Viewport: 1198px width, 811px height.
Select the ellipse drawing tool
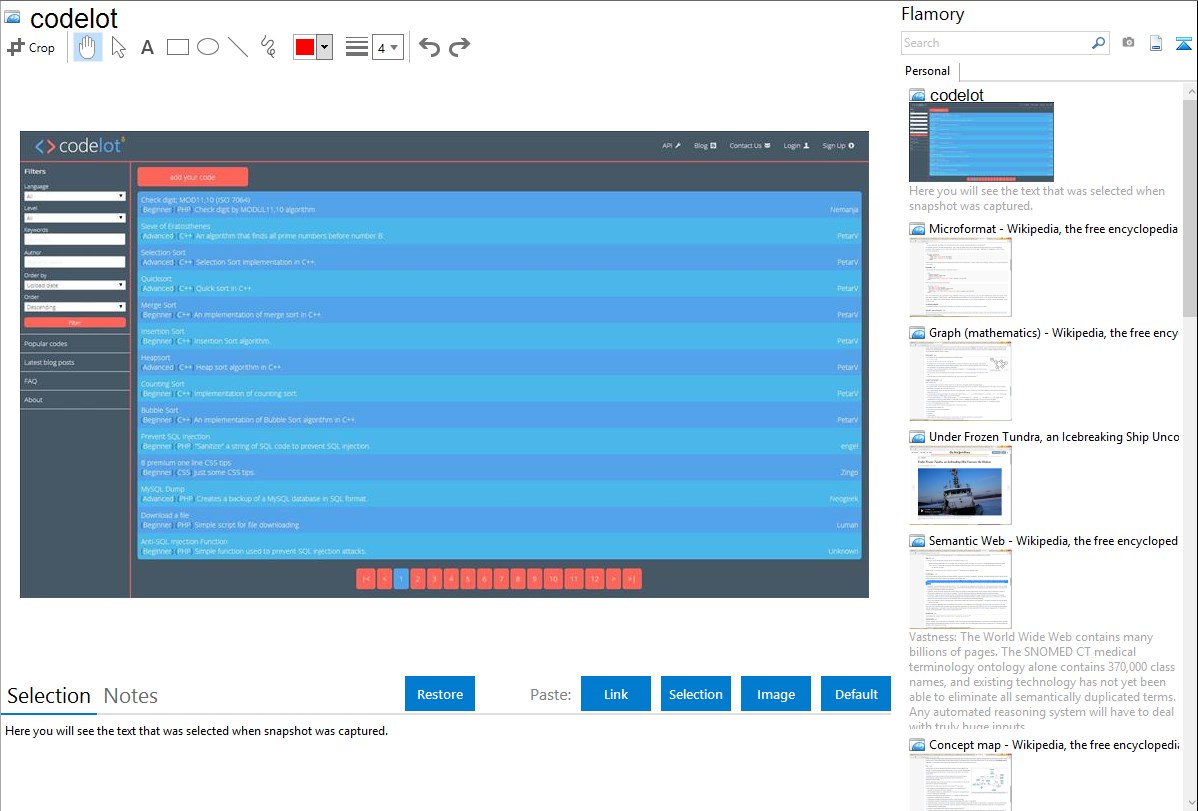208,47
